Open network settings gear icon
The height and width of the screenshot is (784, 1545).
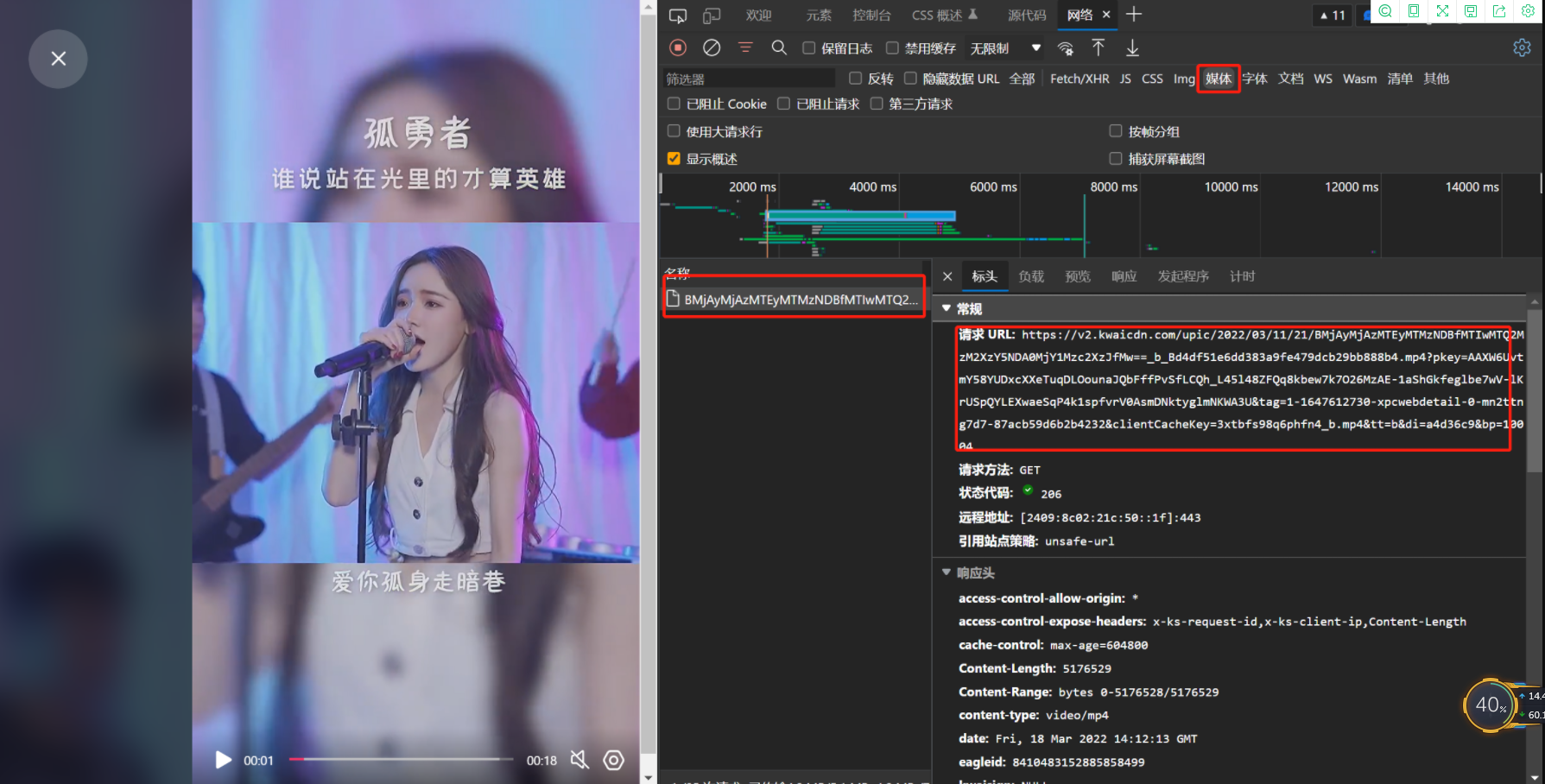point(1522,47)
